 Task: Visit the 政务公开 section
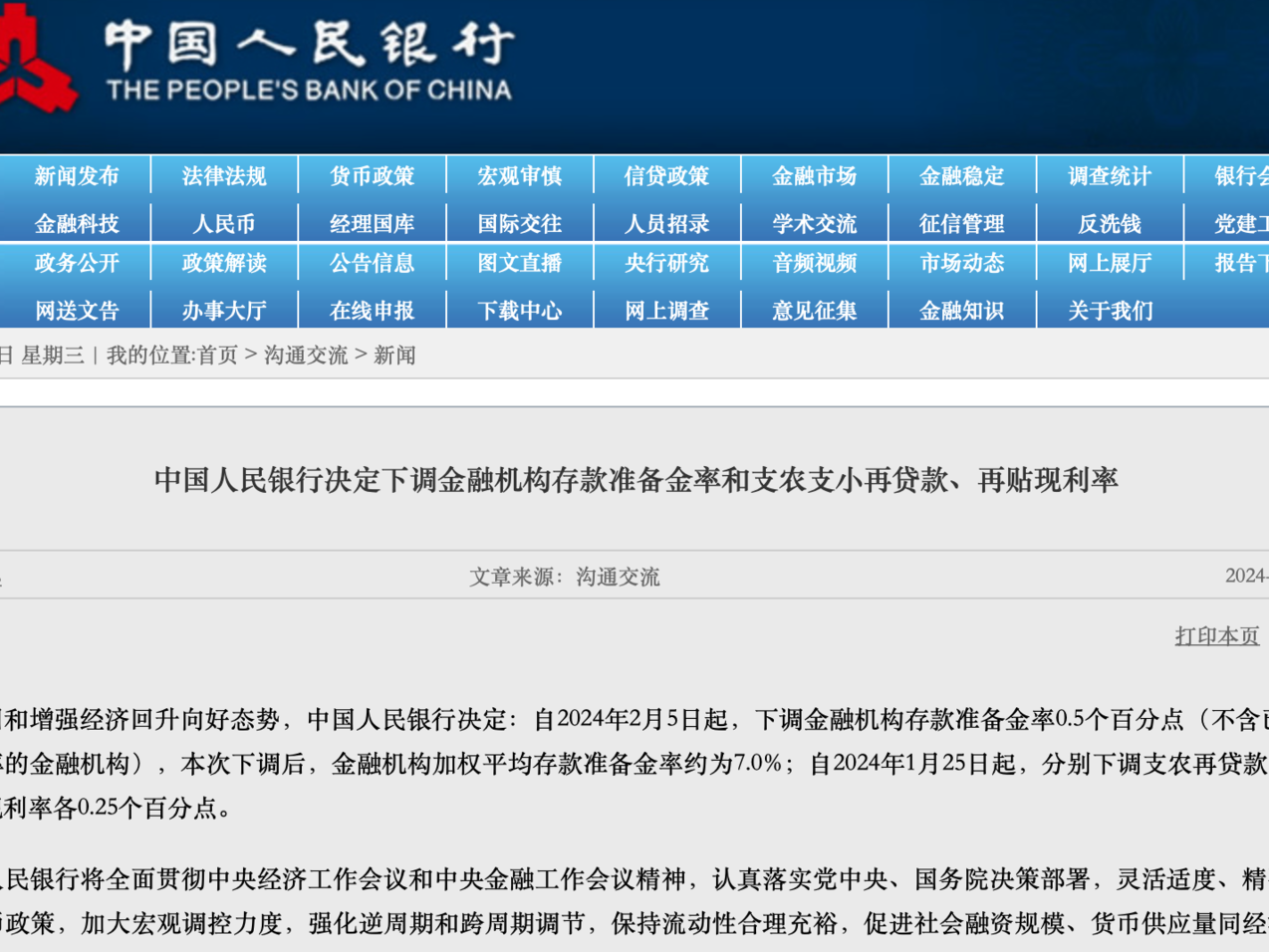click(x=77, y=263)
